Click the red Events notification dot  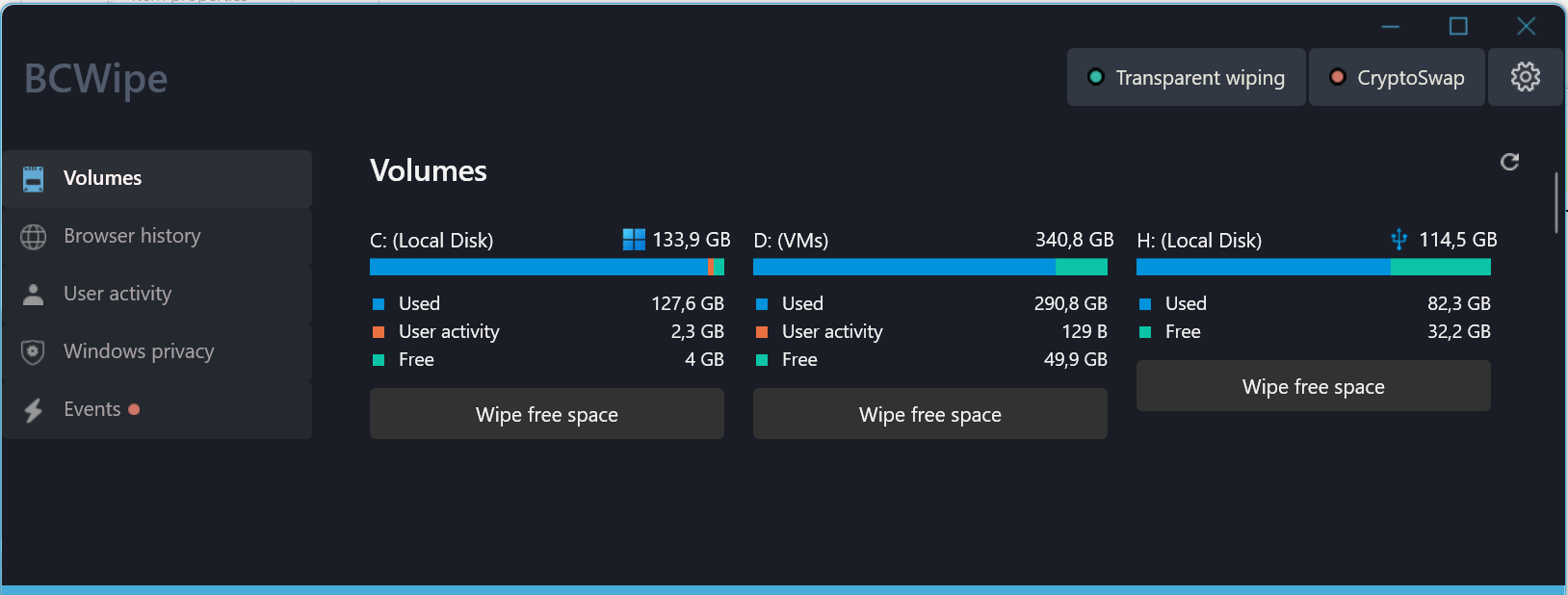(x=134, y=409)
